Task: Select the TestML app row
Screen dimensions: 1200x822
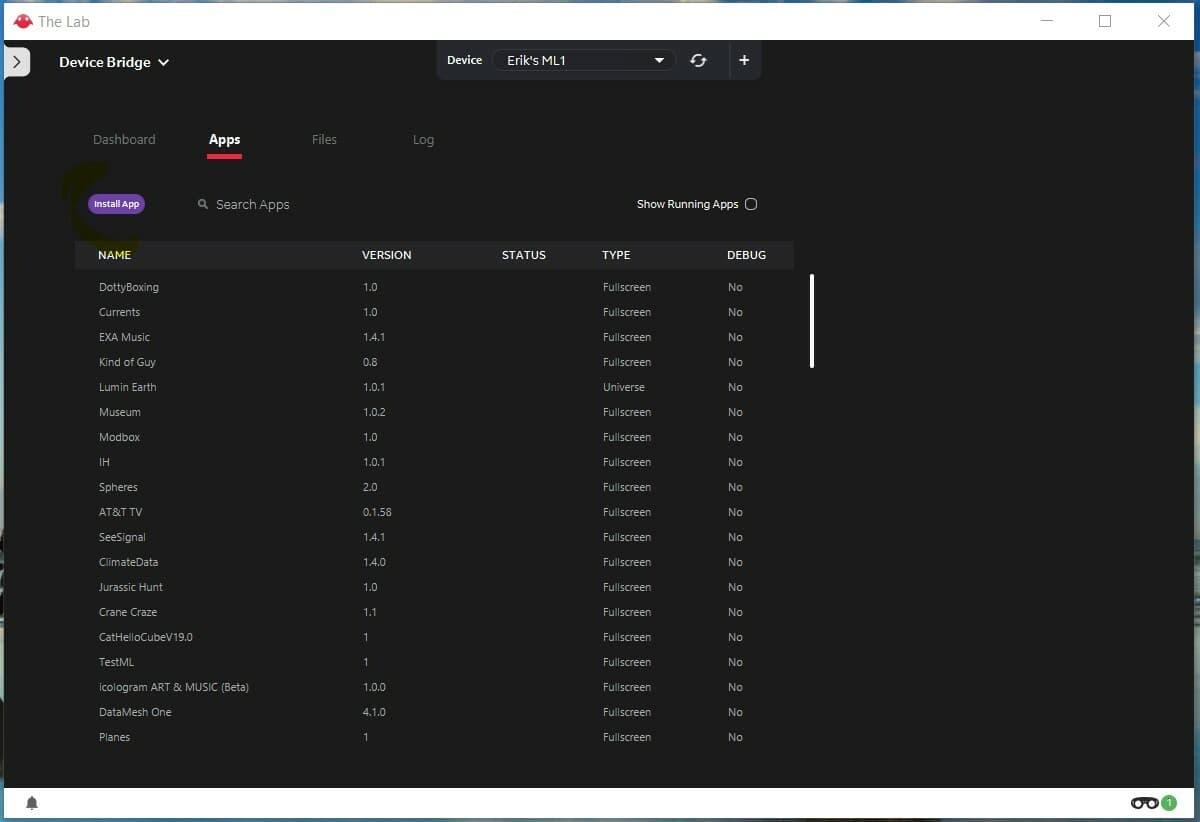Action: [434, 662]
